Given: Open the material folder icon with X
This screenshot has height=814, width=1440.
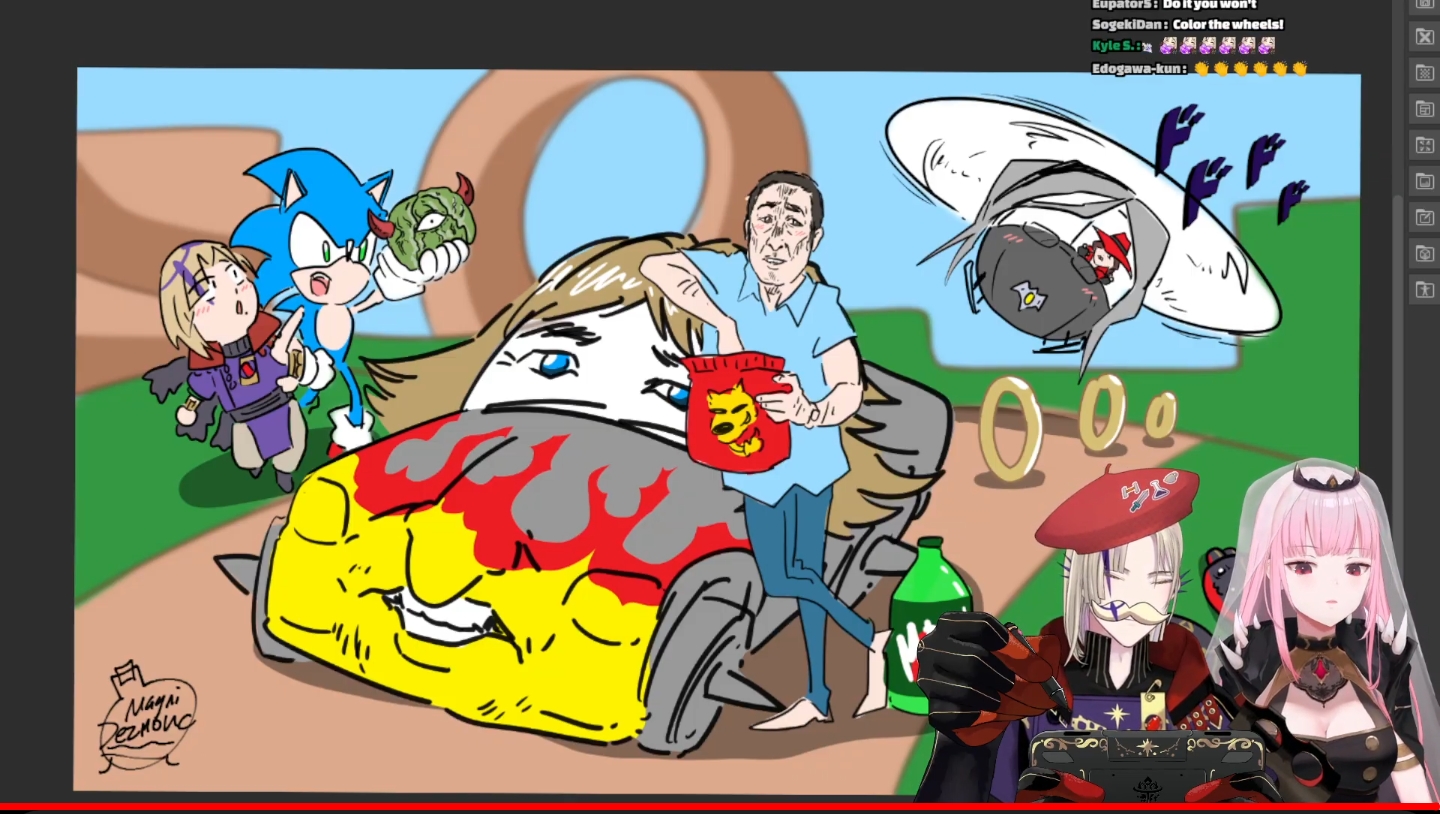Looking at the screenshot, I should tap(1423, 37).
